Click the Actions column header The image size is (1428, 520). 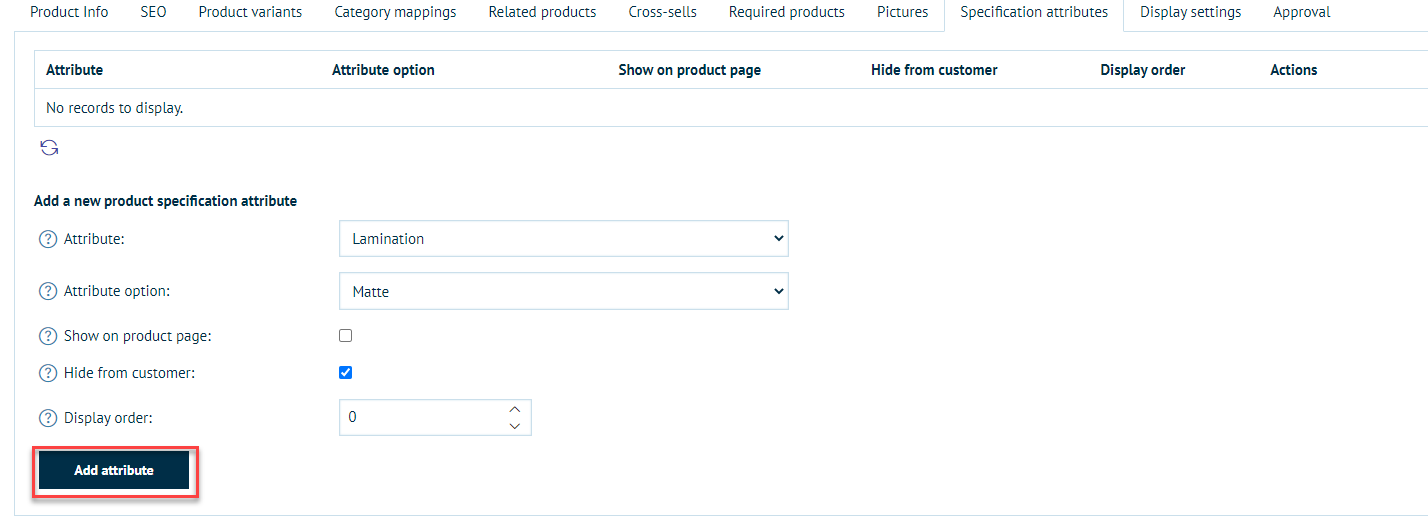click(1294, 70)
